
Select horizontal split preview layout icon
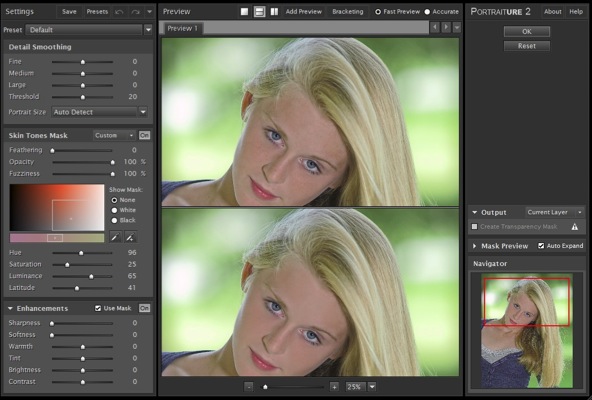click(x=259, y=12)
